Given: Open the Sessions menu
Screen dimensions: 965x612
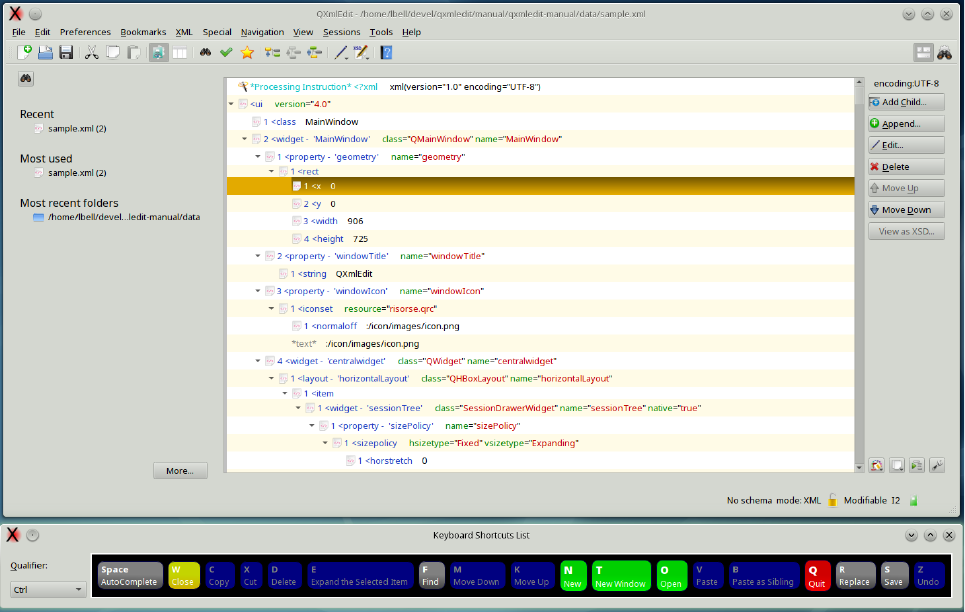Looking at the screenshot, I should (x=341, y=32).
